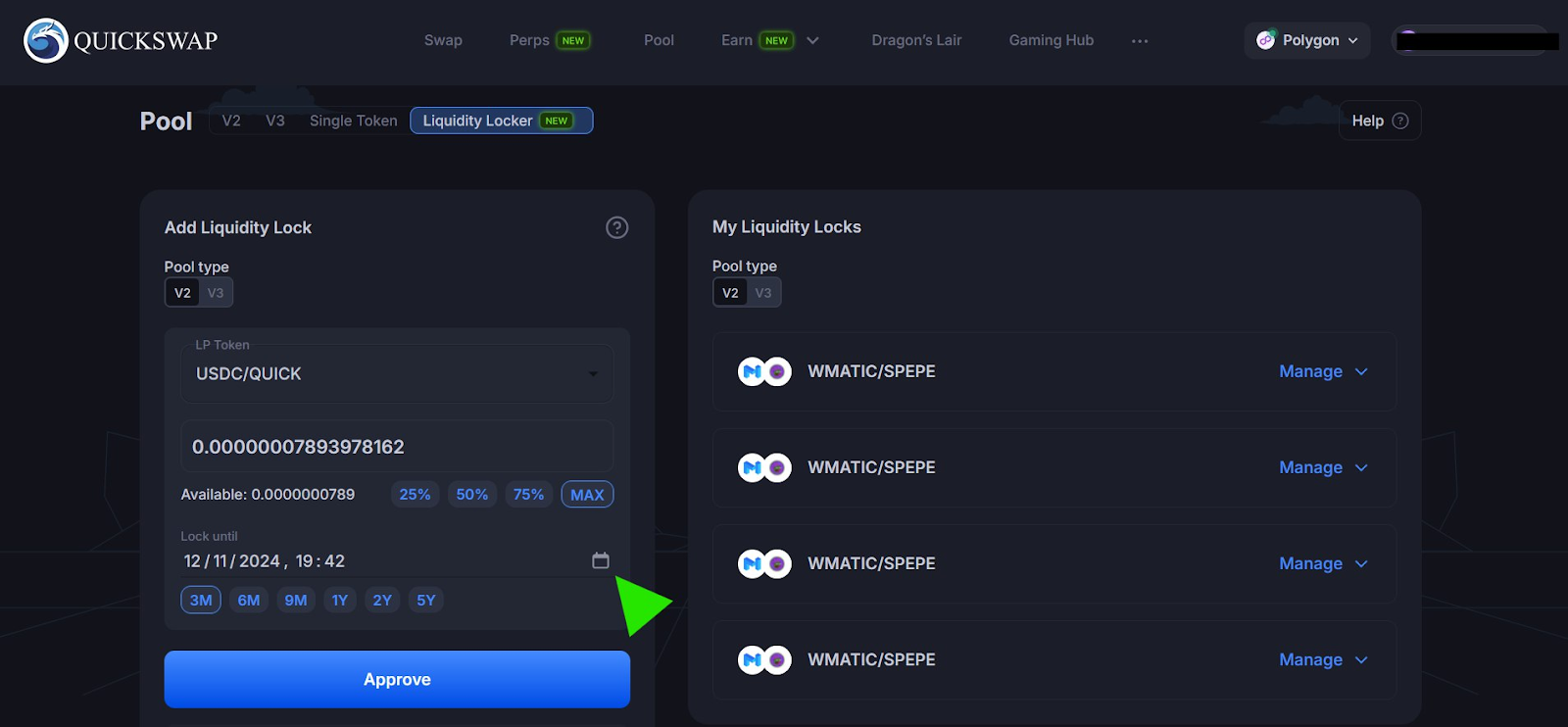
Task: Set amount to 50%
Action: click(x=471, y=495)
